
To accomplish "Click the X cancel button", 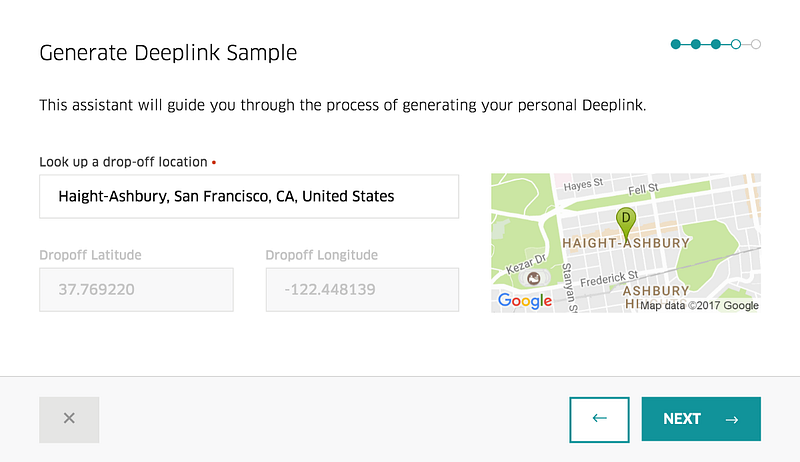I will (x=69, y=419).
